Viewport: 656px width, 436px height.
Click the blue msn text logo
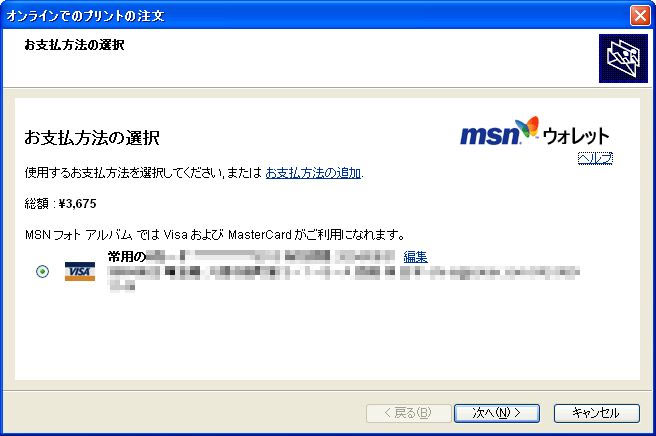[x=490, y=135]
